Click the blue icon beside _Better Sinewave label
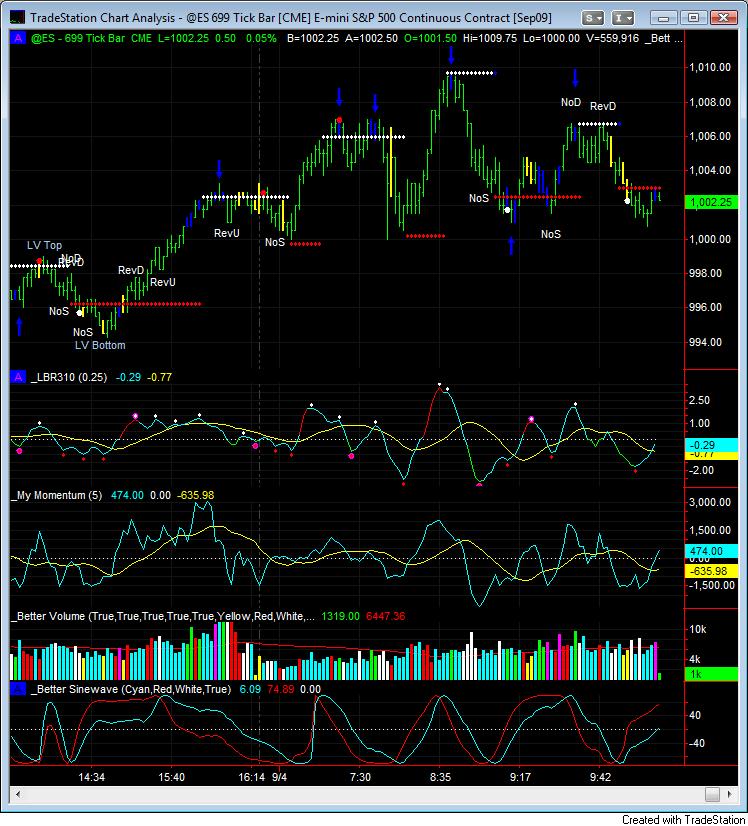Screen dimensions: 748x826 [x=18, y=689]
